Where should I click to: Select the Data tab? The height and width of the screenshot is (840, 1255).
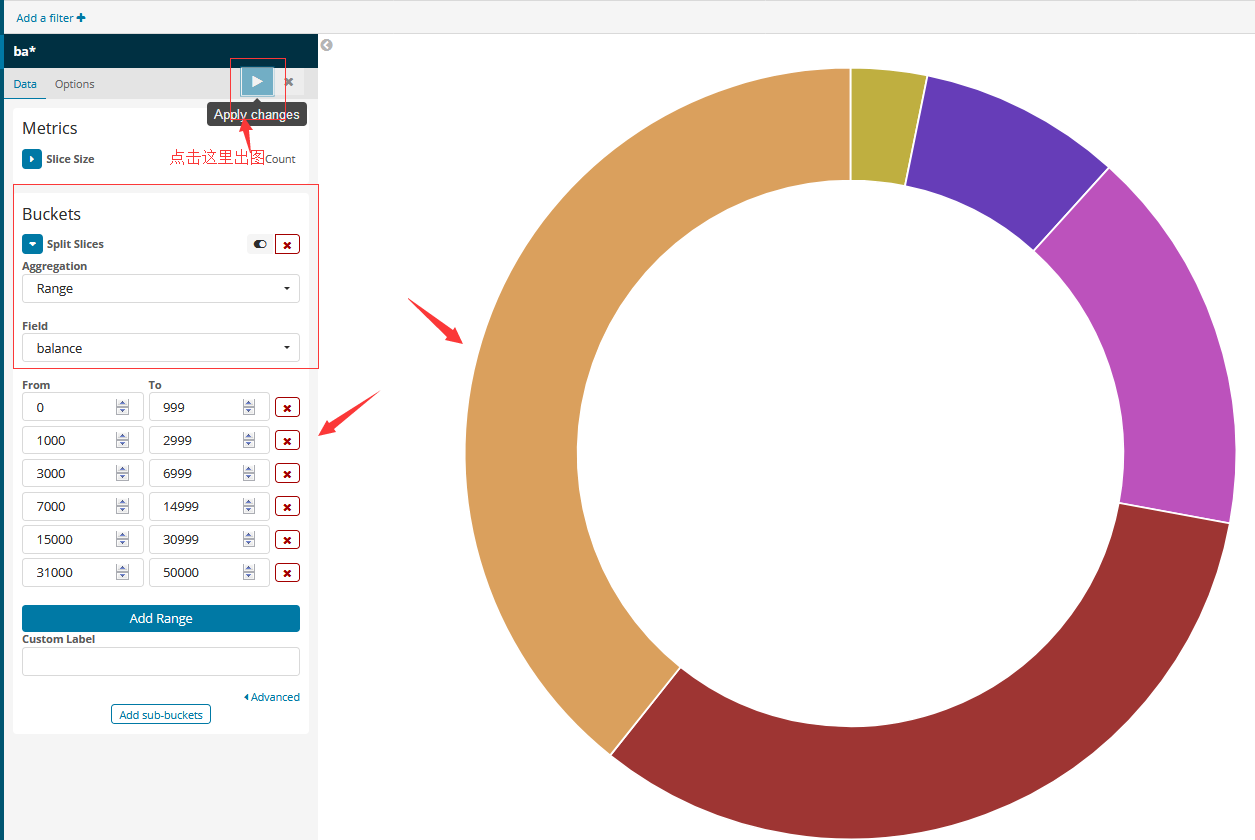click(25, 84)
